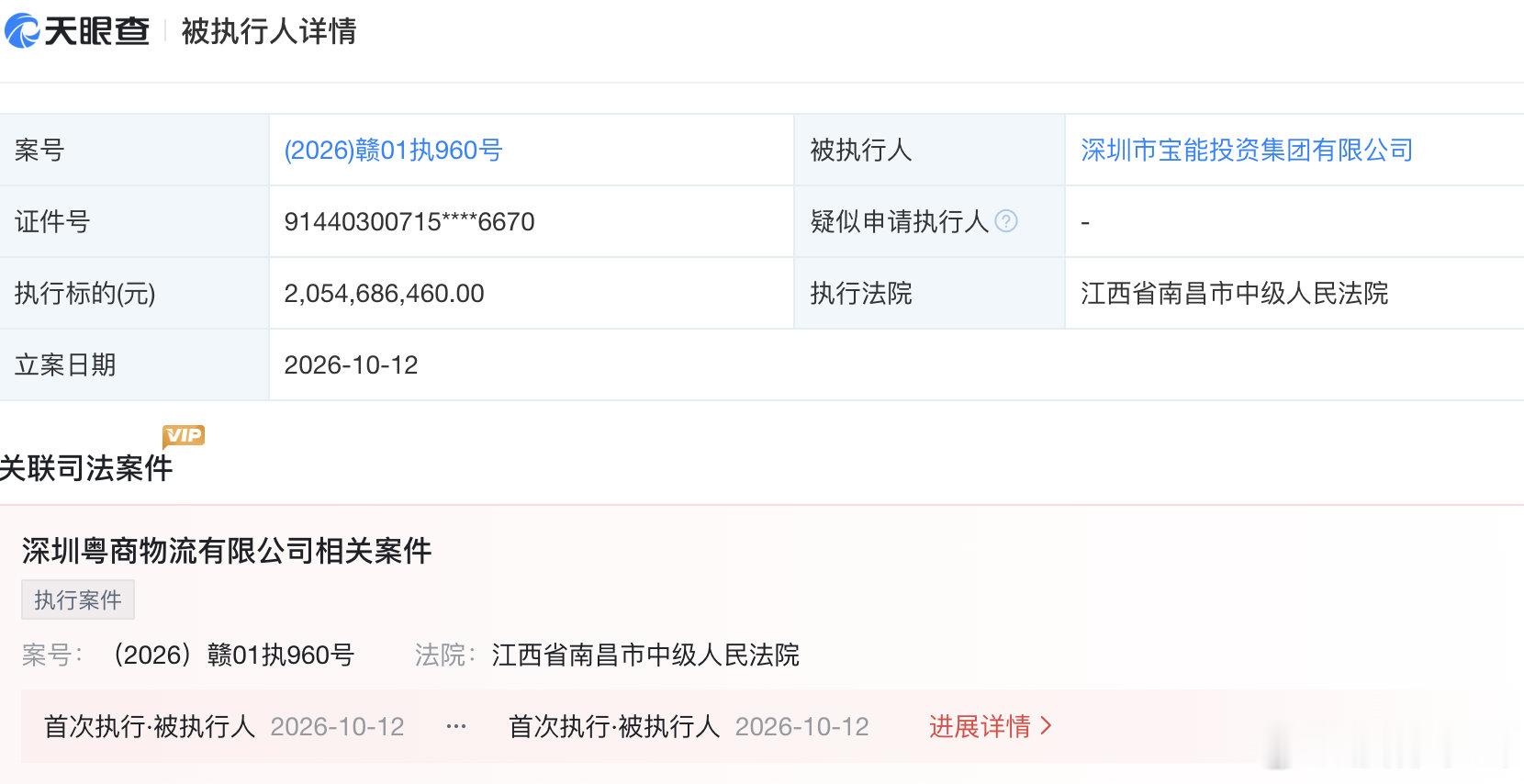Click the 立案日期 label cell

click(134, 364)
